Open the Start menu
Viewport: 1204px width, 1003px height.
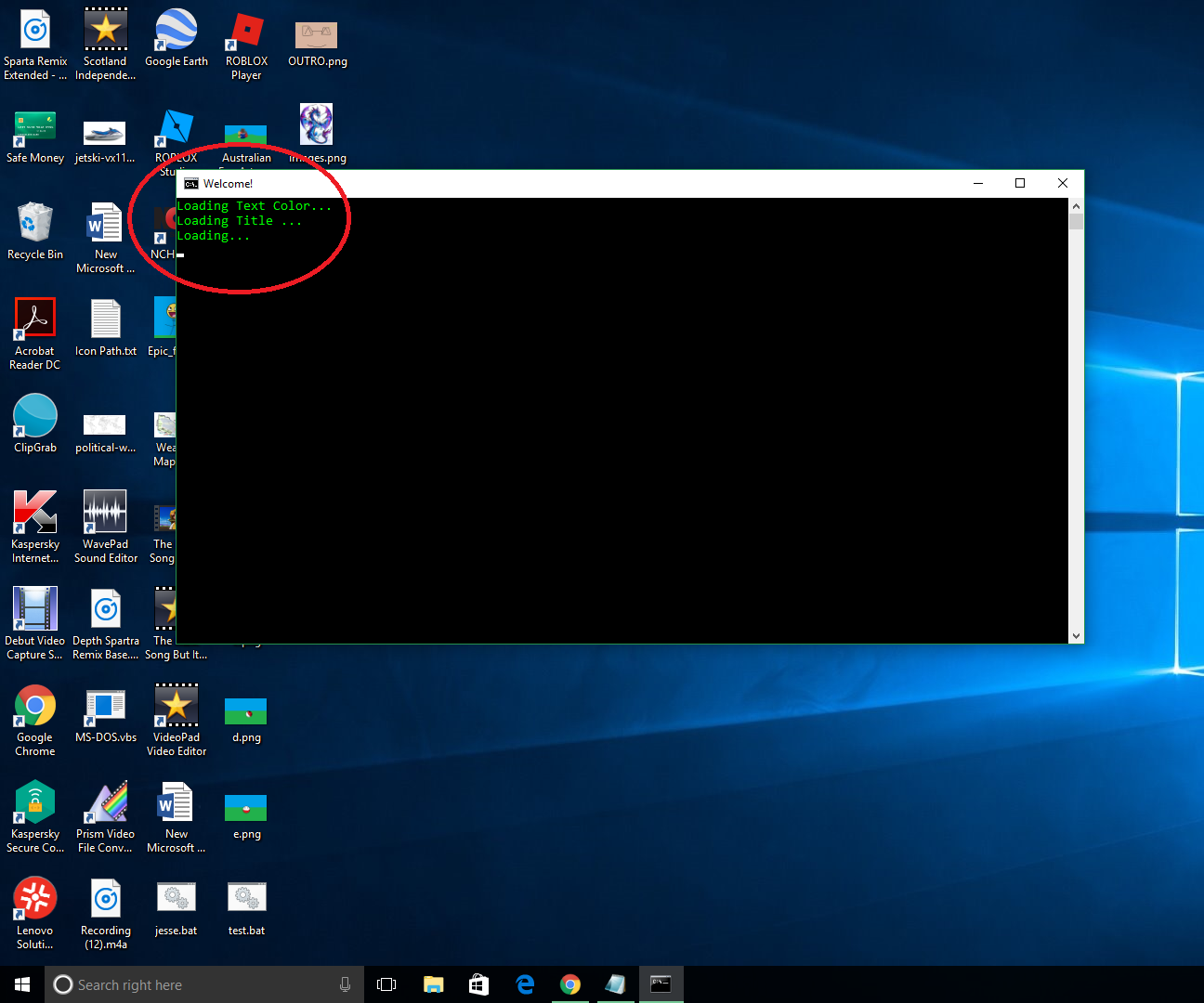point(20,983)
